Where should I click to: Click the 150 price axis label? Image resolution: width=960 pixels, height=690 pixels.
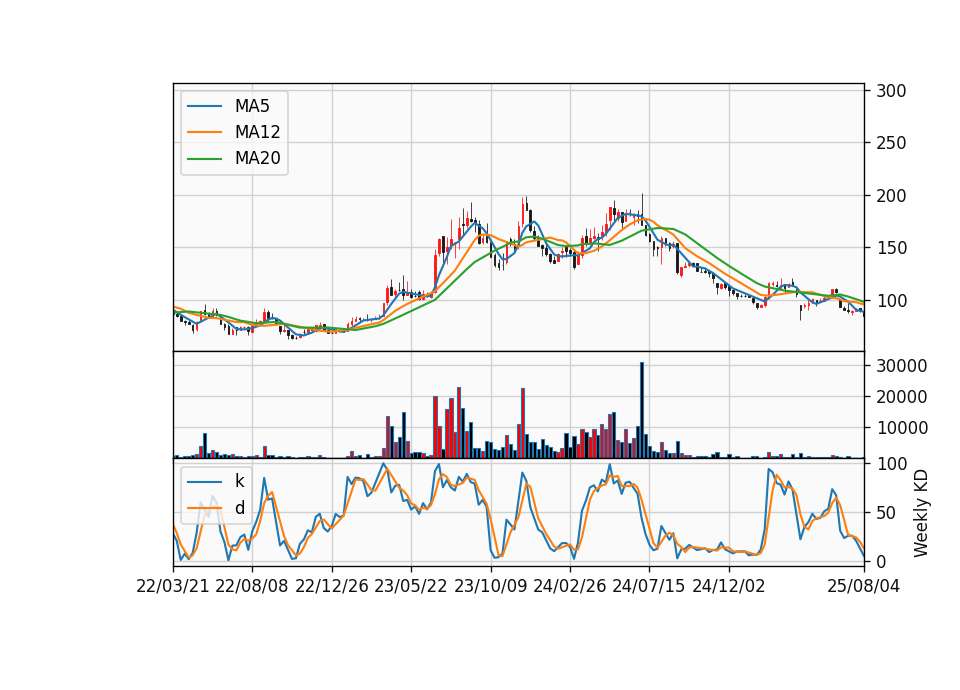[x=891, y=249]
